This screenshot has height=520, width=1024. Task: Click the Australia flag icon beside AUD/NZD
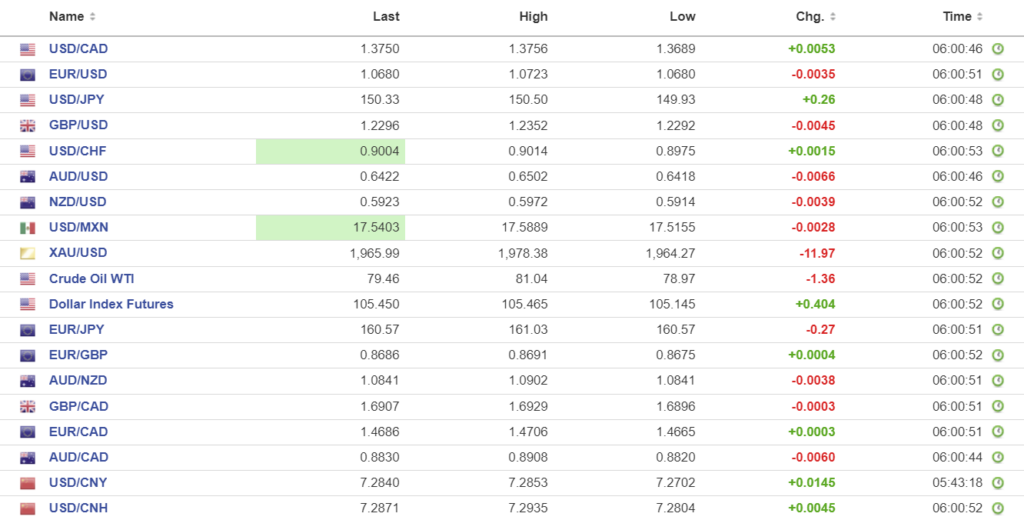[28, 381]
